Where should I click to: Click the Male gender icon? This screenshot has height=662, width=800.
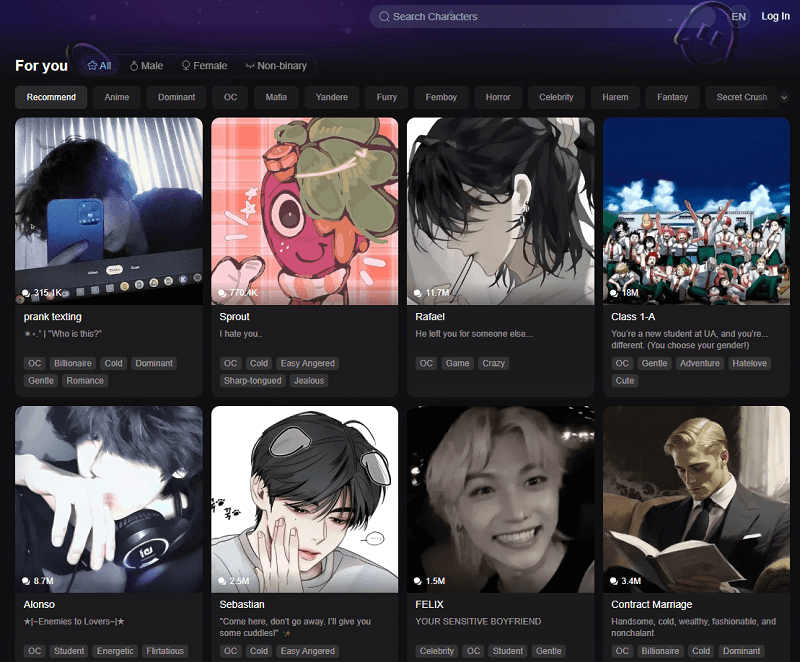[x=134, y=66]
